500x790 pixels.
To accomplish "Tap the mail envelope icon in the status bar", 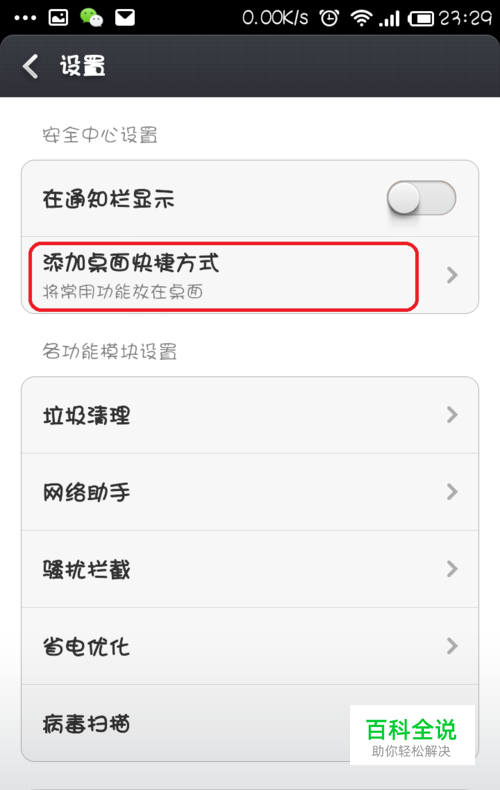I will click(x=125, y=18).
